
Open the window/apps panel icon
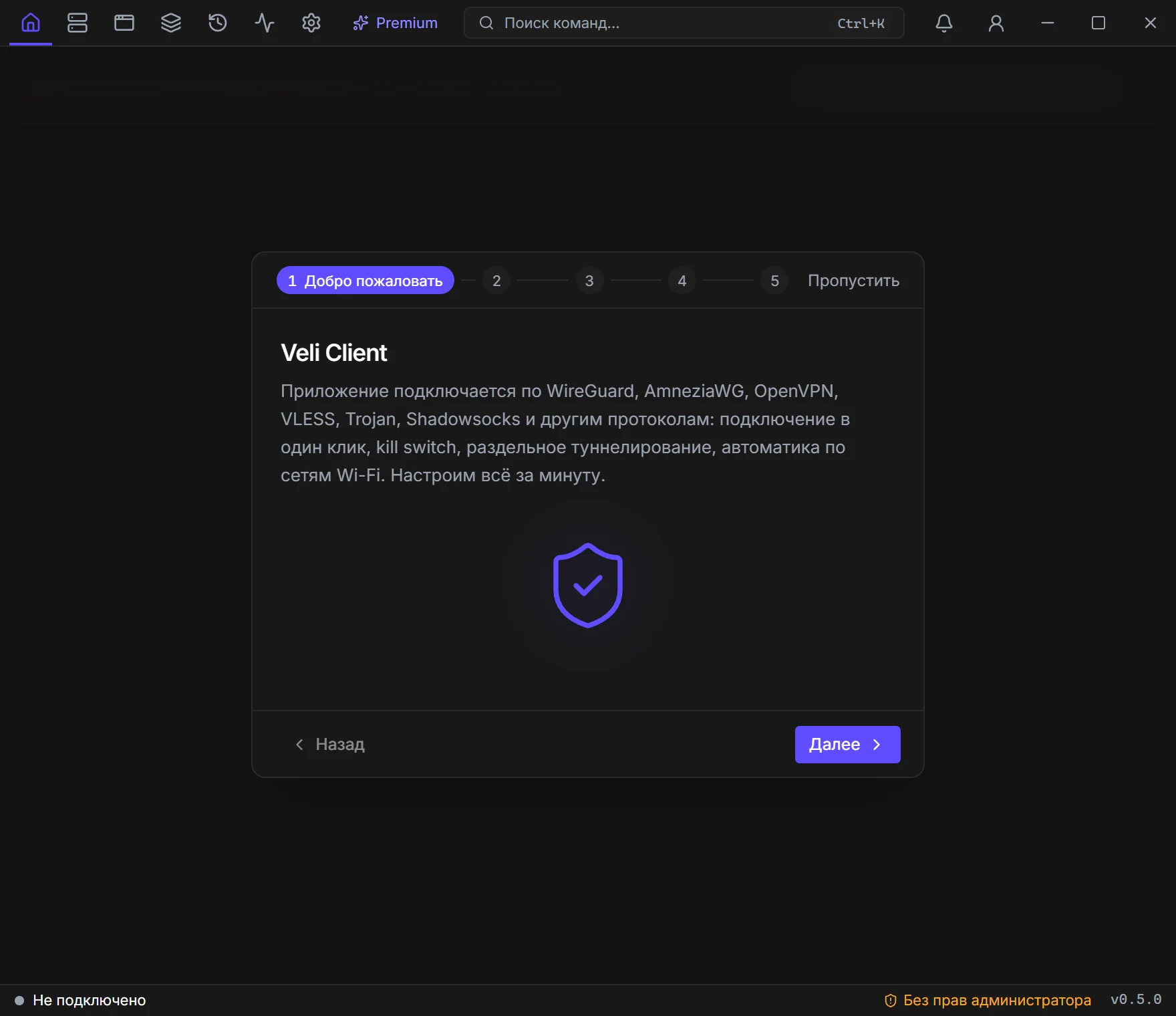(x=124, y=23)
